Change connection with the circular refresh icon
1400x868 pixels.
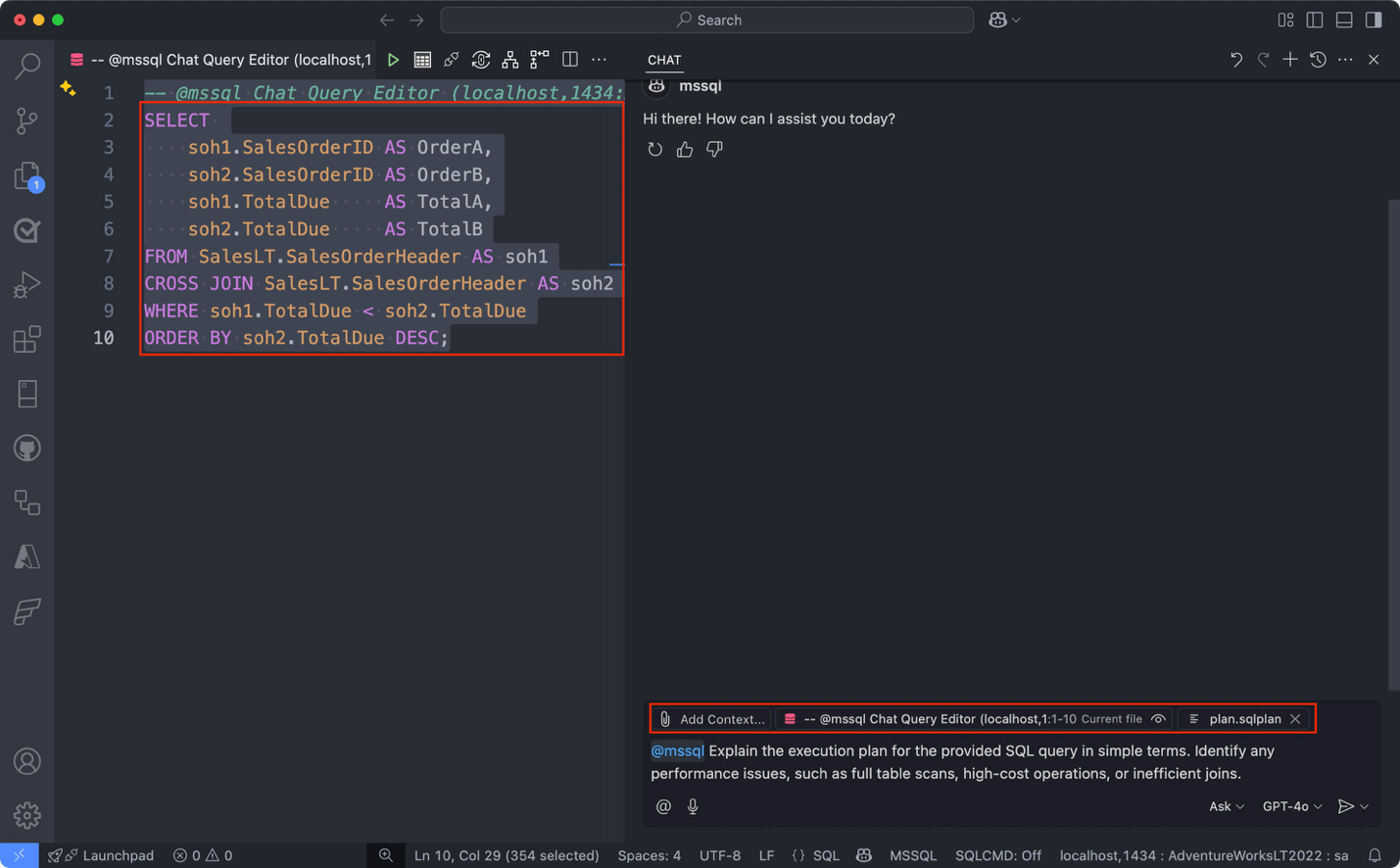(480, 59)
